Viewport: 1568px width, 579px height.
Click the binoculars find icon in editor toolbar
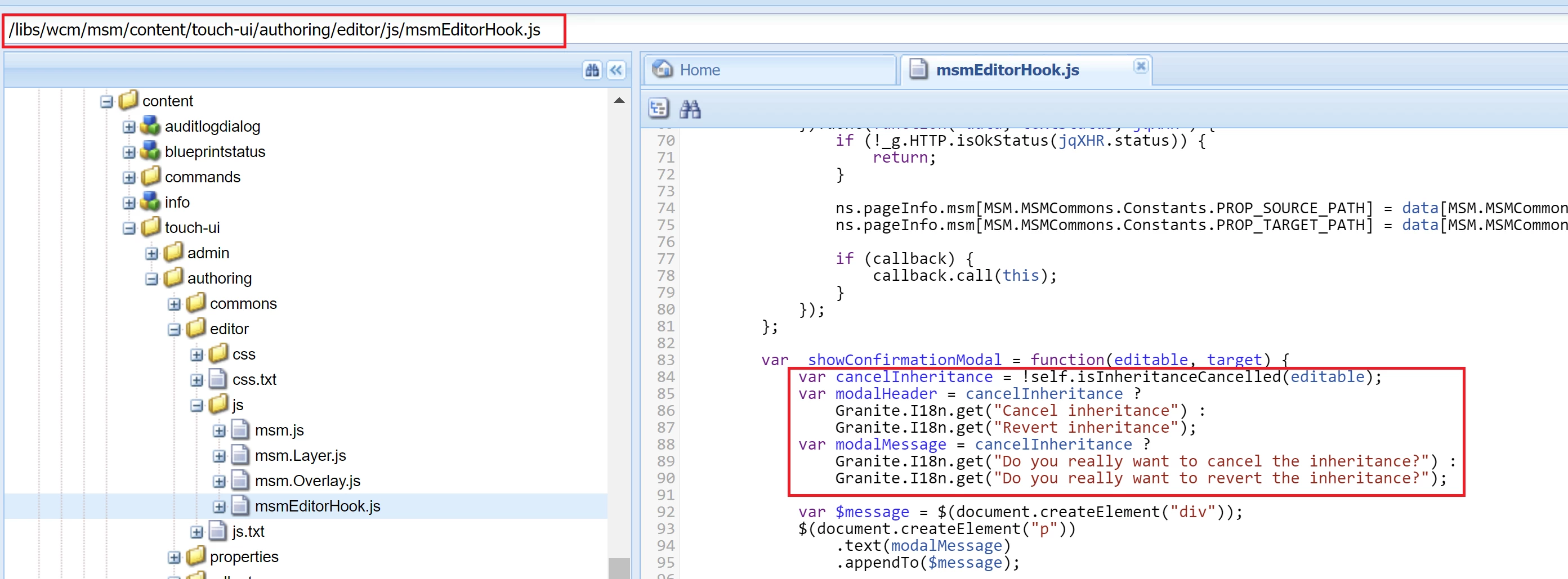tap(690, 110)
